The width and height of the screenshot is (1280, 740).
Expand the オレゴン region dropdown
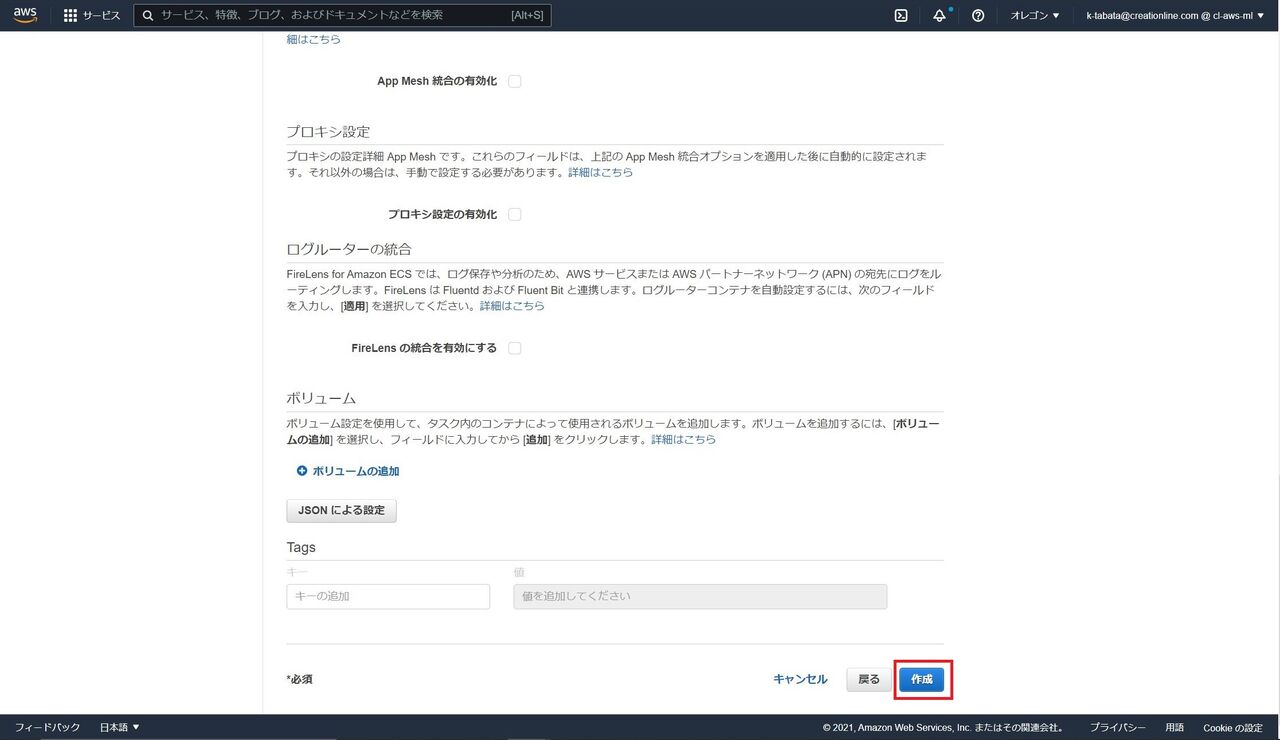(x=1034, y=16)
